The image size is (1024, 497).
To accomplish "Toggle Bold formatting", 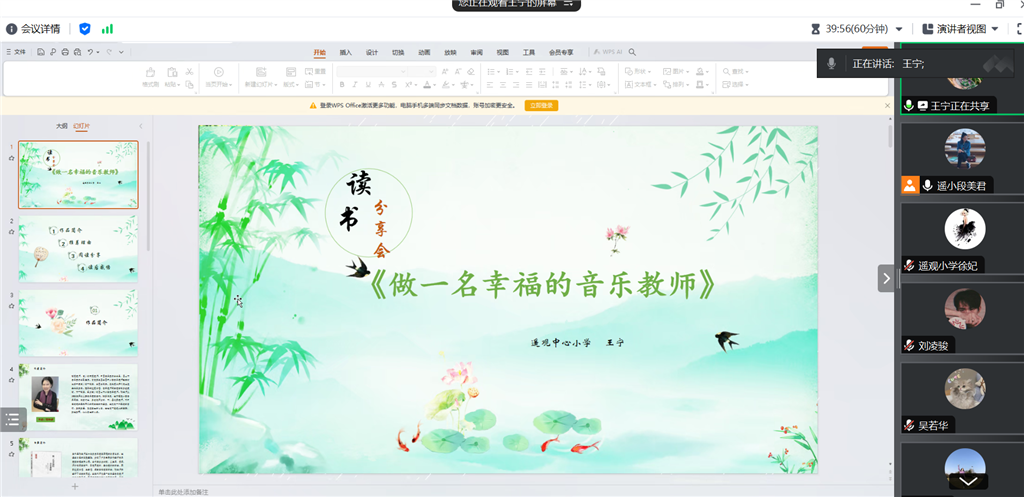I will coord(342,85).
